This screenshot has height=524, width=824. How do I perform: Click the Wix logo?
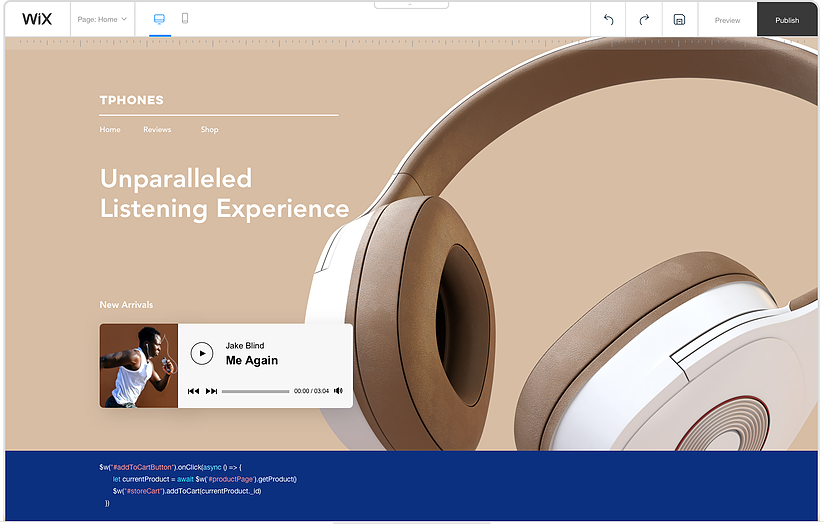pyautogui.click(x=37, y=19)
